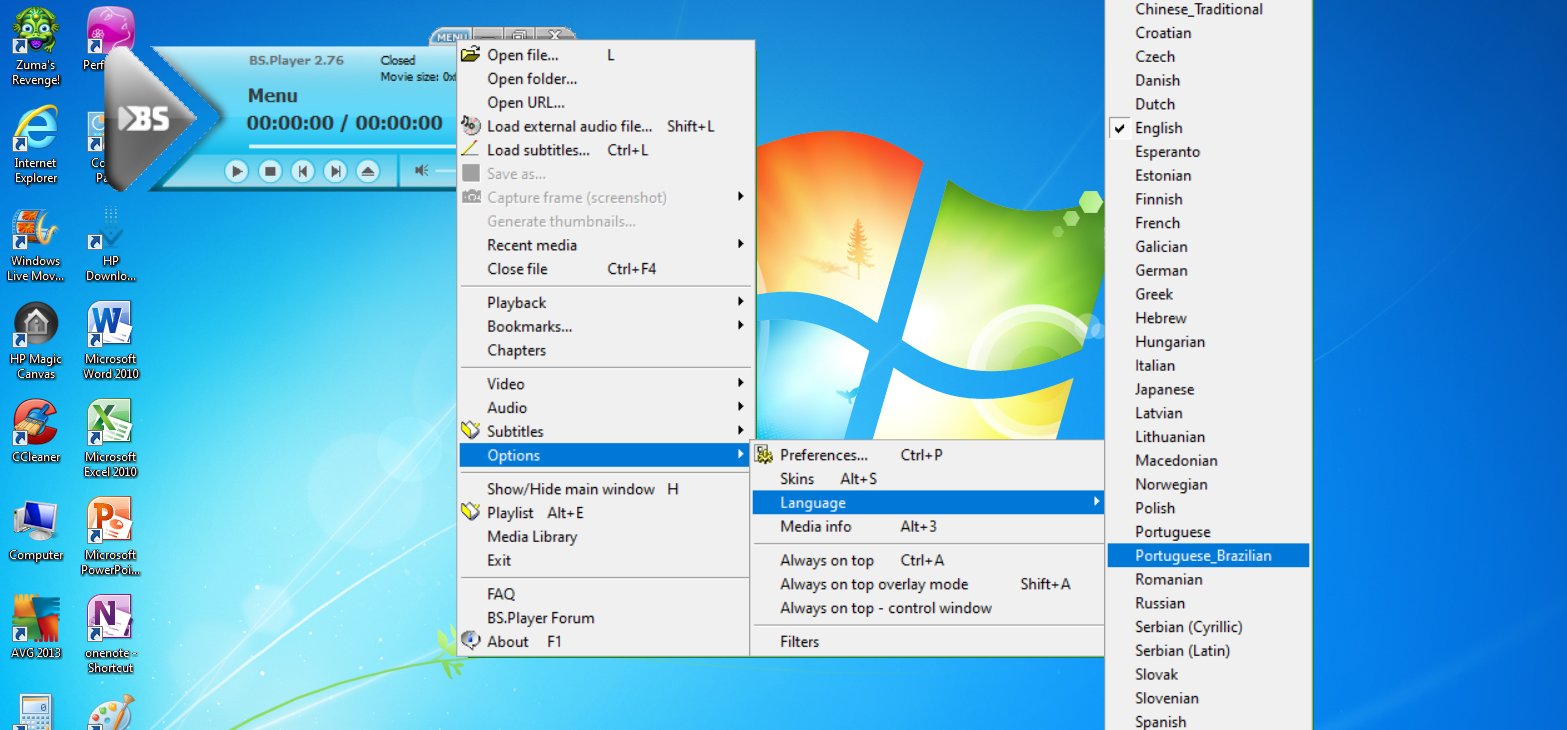The width and height of the screenshot is (1567, 730).
Task: Select Close file menu entry
Action: click(x=604, y=269)
